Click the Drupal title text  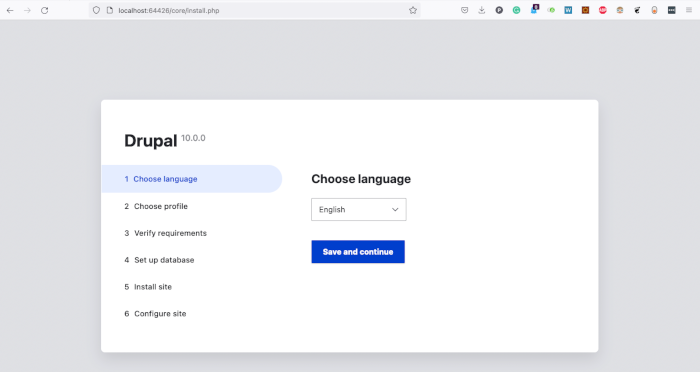(x=150, y=141)
